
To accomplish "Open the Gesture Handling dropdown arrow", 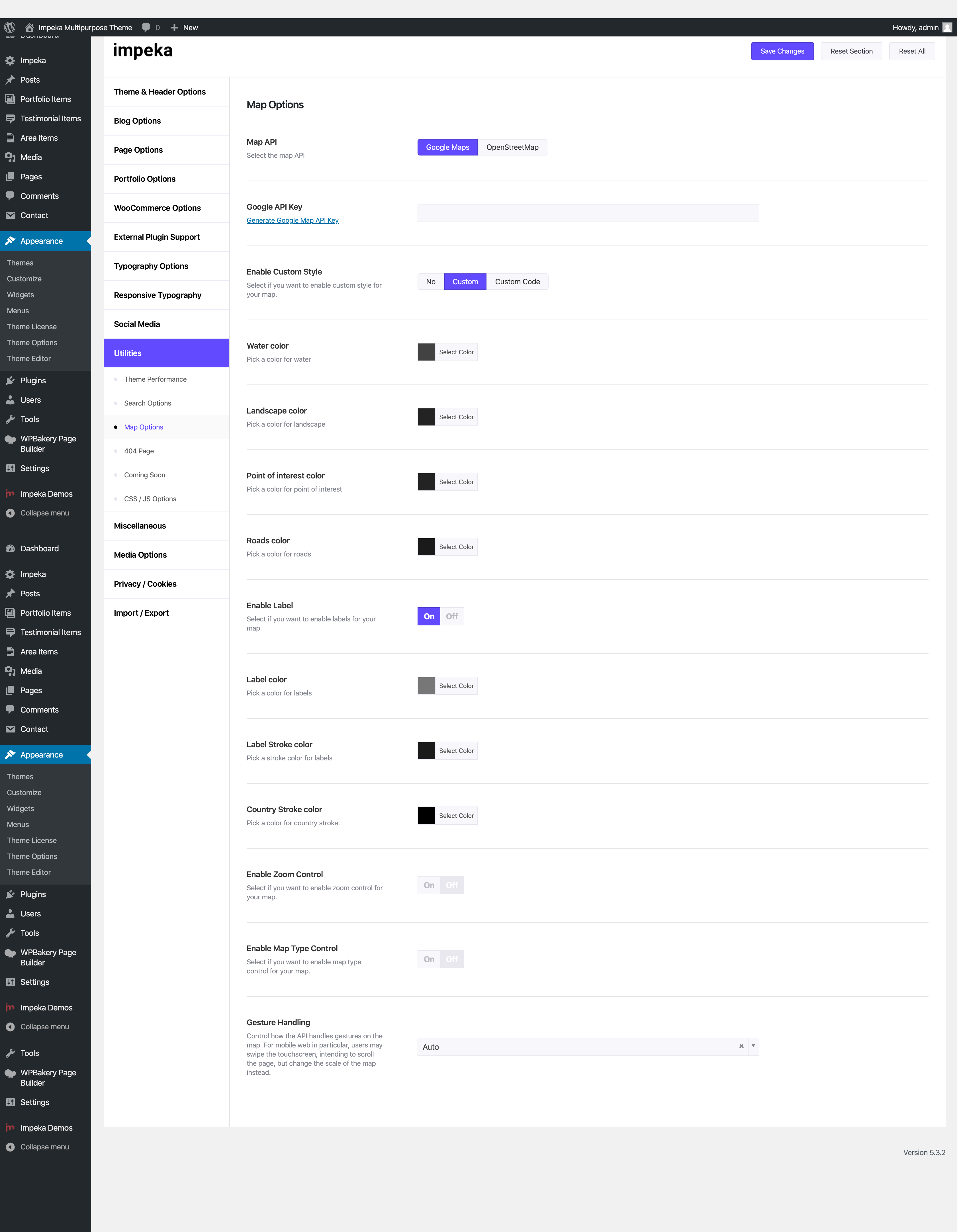I will (x=753, y=1046).
